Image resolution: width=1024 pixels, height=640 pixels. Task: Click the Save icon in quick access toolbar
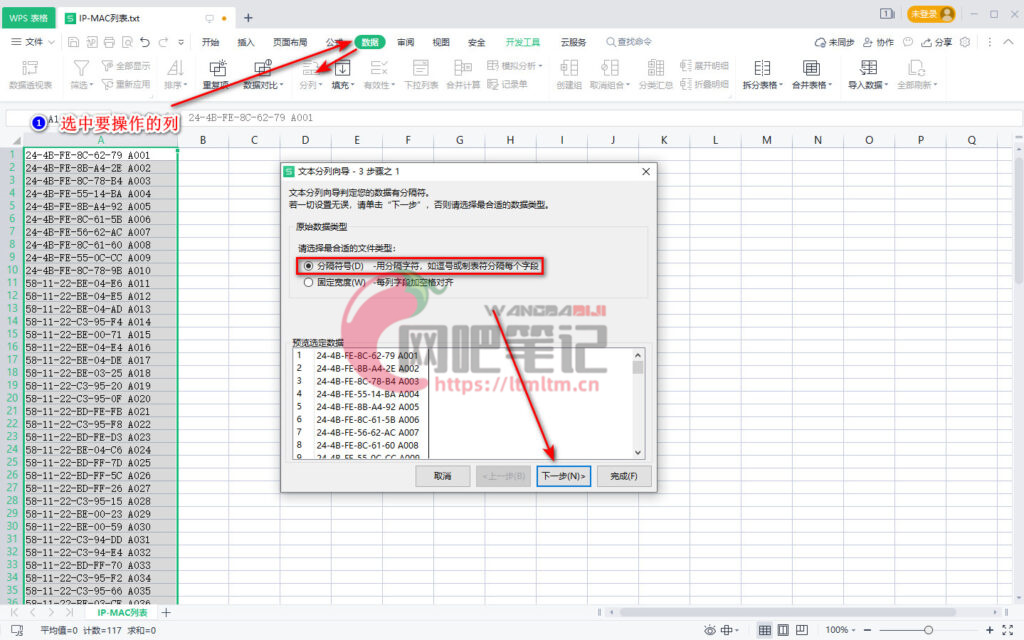coord(73,42)
